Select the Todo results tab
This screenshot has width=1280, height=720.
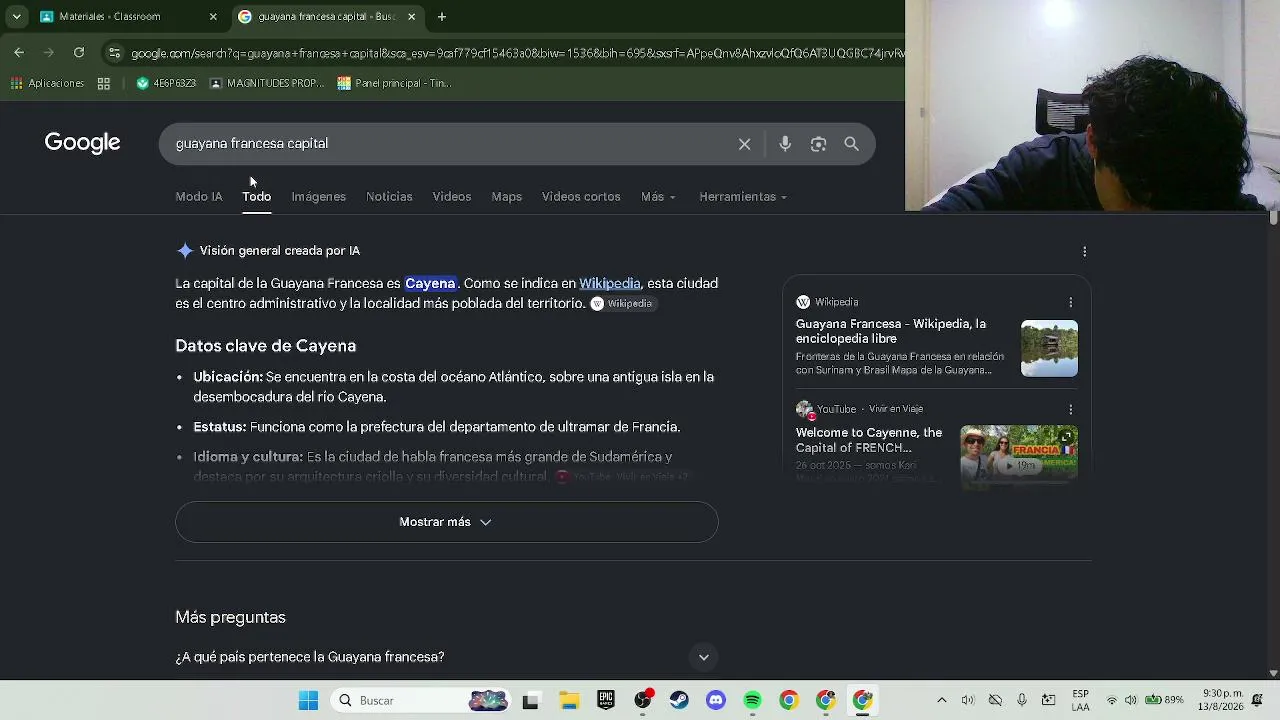pos(256,197)
